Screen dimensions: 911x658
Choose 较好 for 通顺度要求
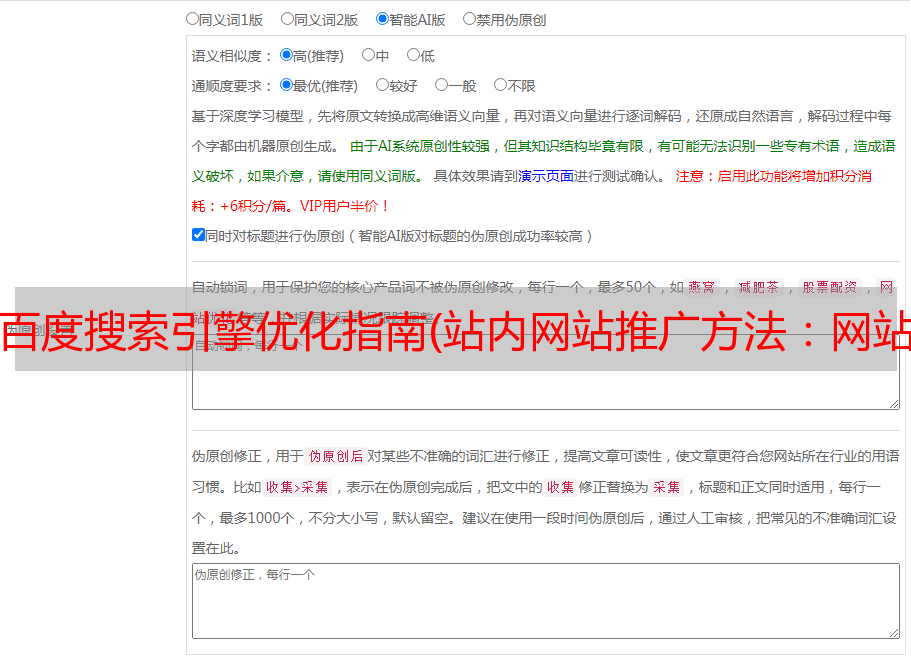tap(382, 85)
